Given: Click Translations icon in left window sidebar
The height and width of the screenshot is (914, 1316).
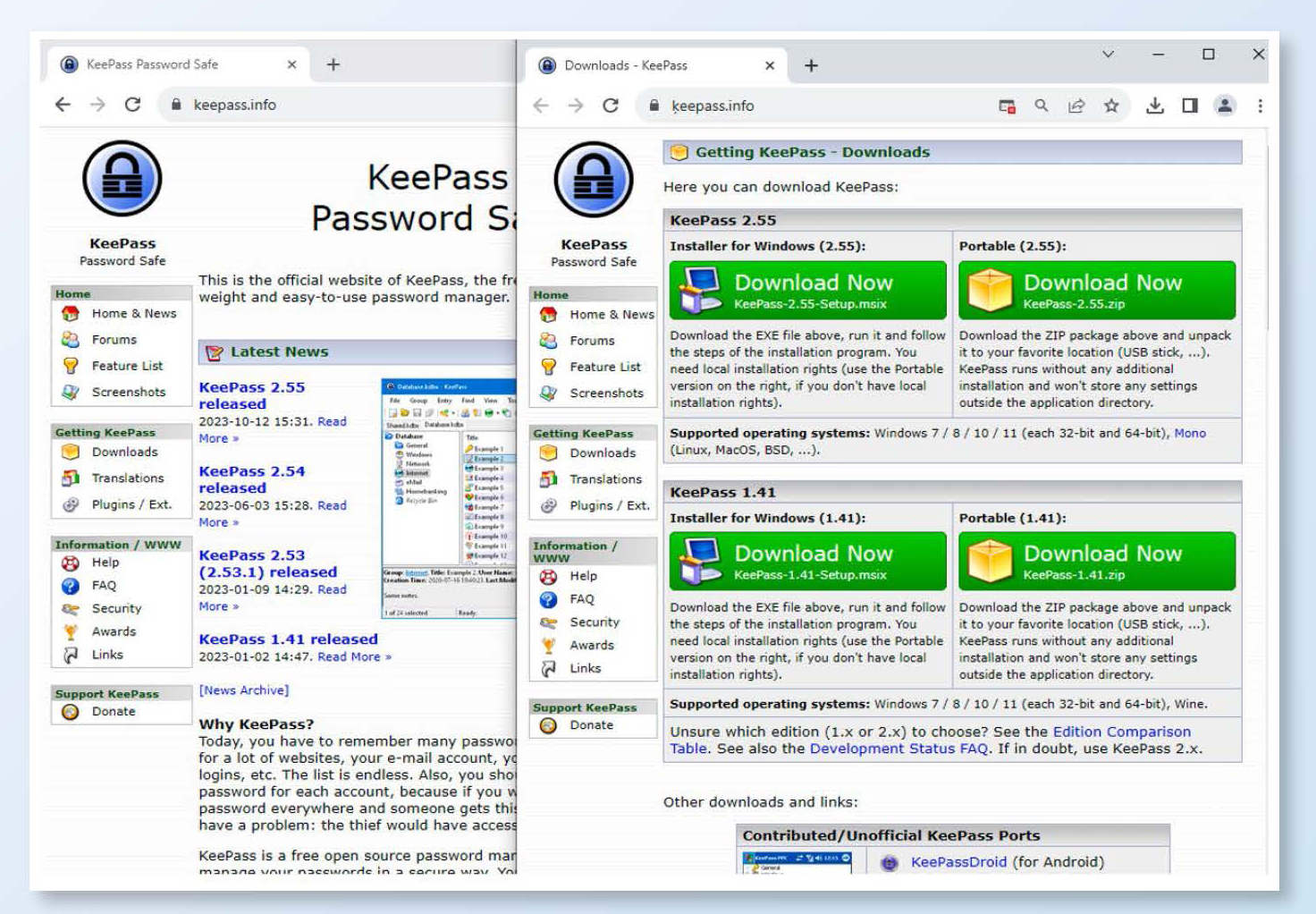Looking at the screenshot, I should pyautogui.click(x=71, y=478).
